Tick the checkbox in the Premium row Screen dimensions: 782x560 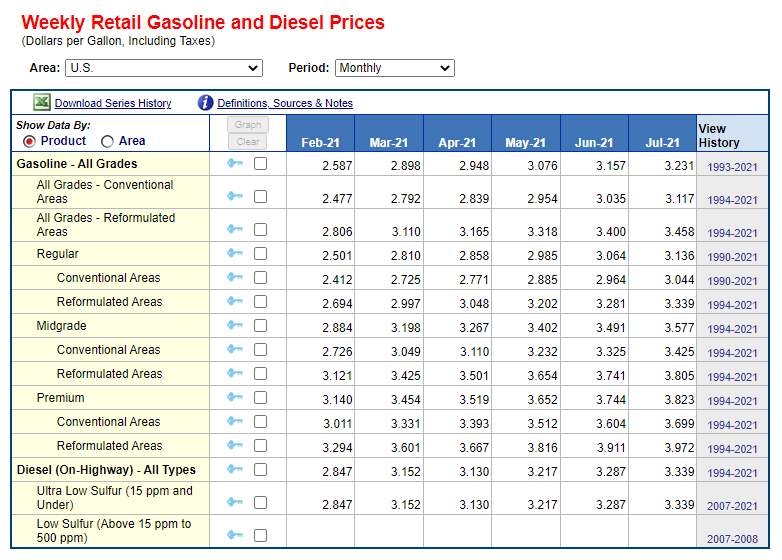click(x=260, y=398)
